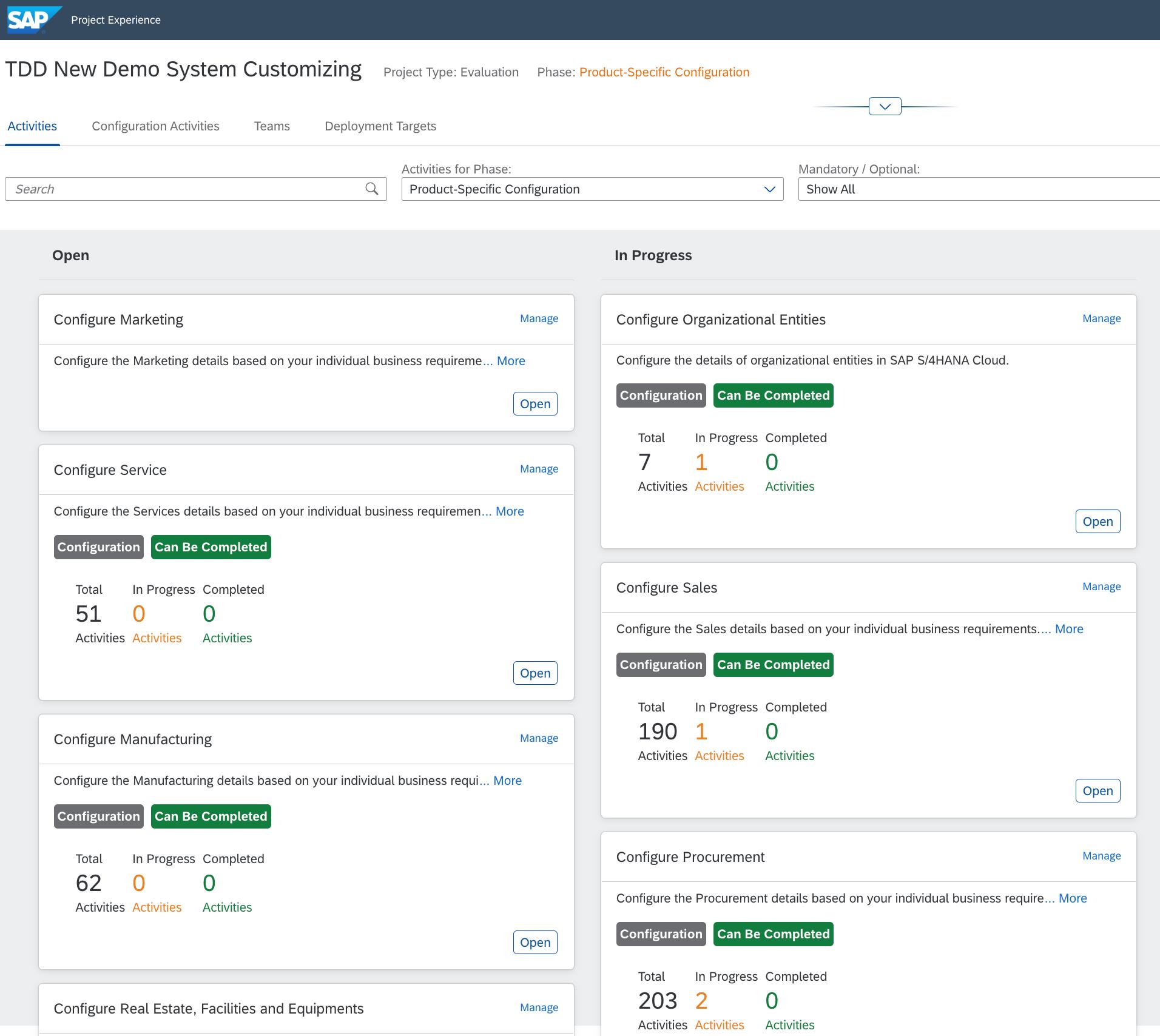Switch to the Activities tab

32,126
